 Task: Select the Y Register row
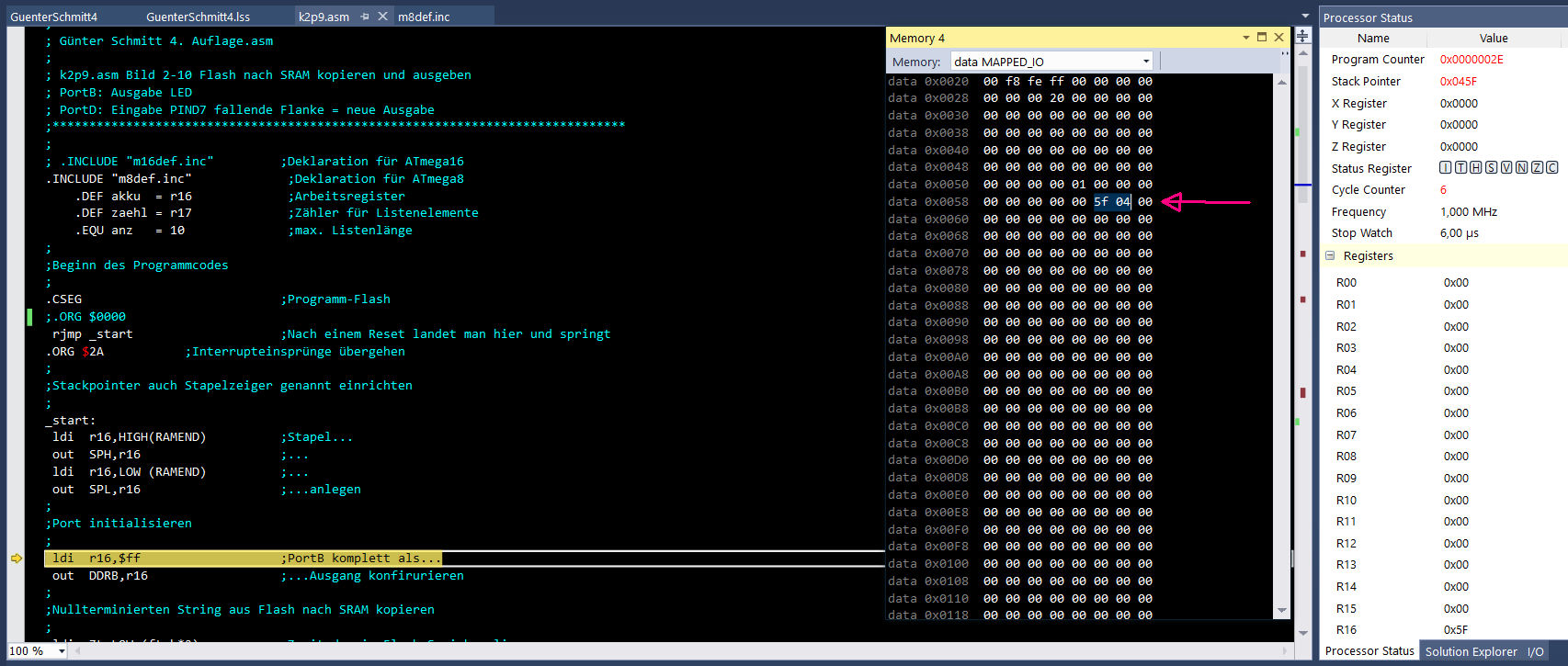(1444, 124)
